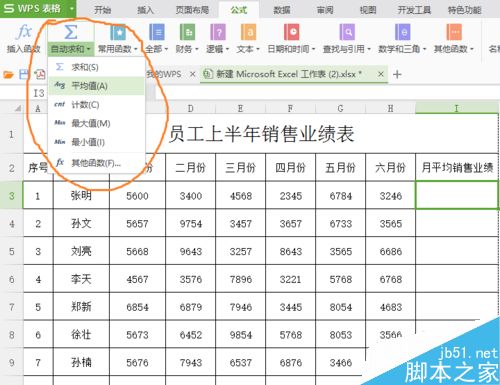500x385 pixels.
Task: Expand the 自动求和 dropdown arrow
Action: point(88,49)
